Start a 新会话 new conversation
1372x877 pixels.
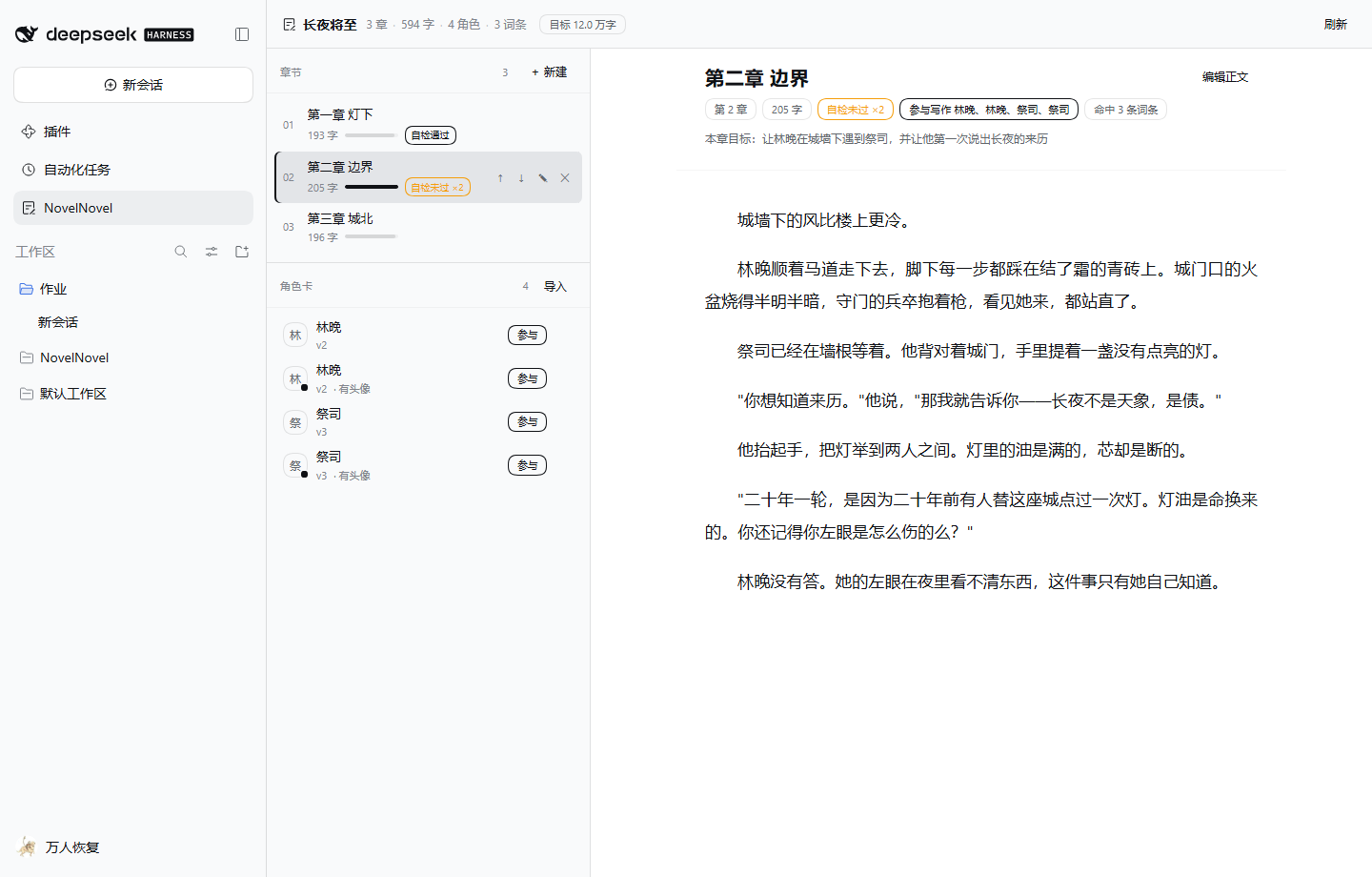tap(133, 85)
